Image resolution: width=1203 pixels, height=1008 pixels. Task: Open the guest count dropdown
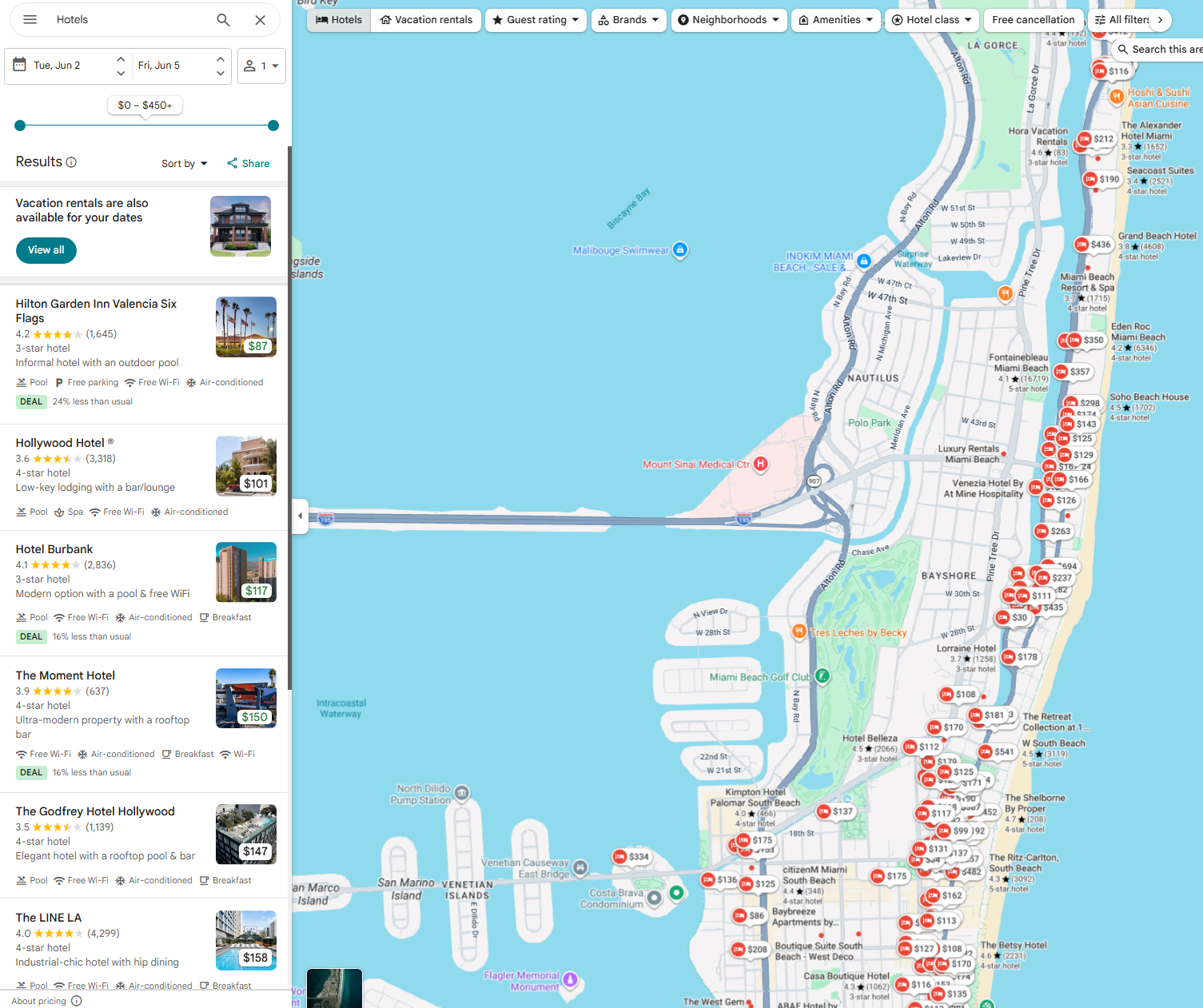point(261,66)
